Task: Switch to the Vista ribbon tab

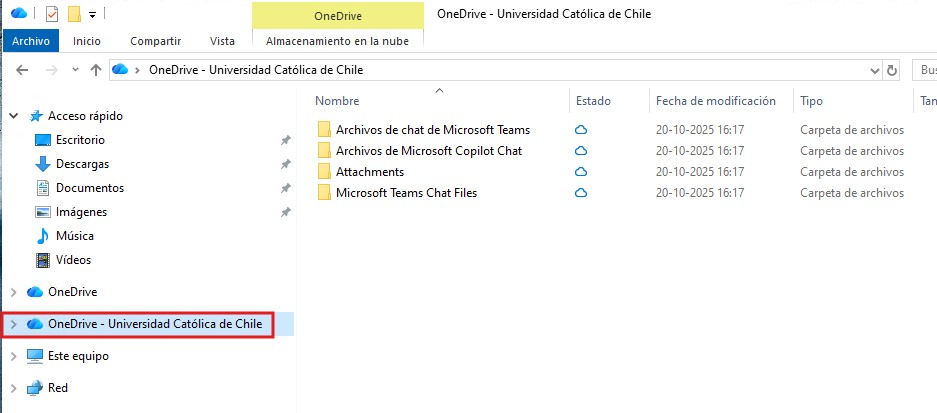Action: tap(222, 41)
